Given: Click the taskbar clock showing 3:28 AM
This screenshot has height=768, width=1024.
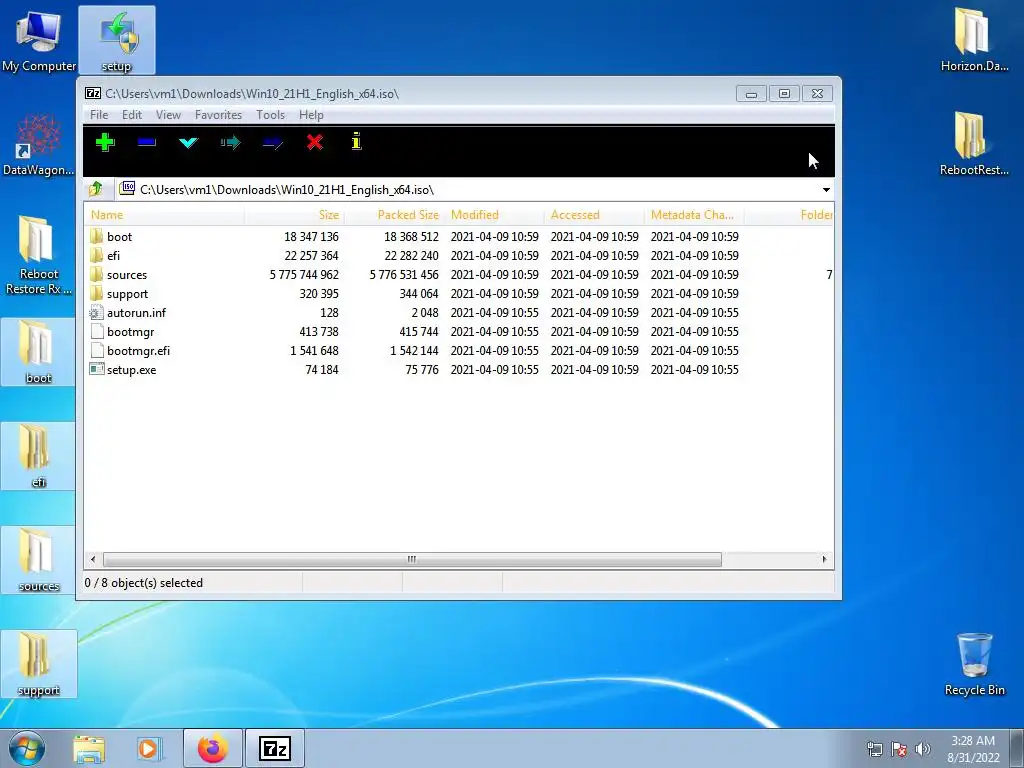Looking at the screenshot, I should click(973, 749).
